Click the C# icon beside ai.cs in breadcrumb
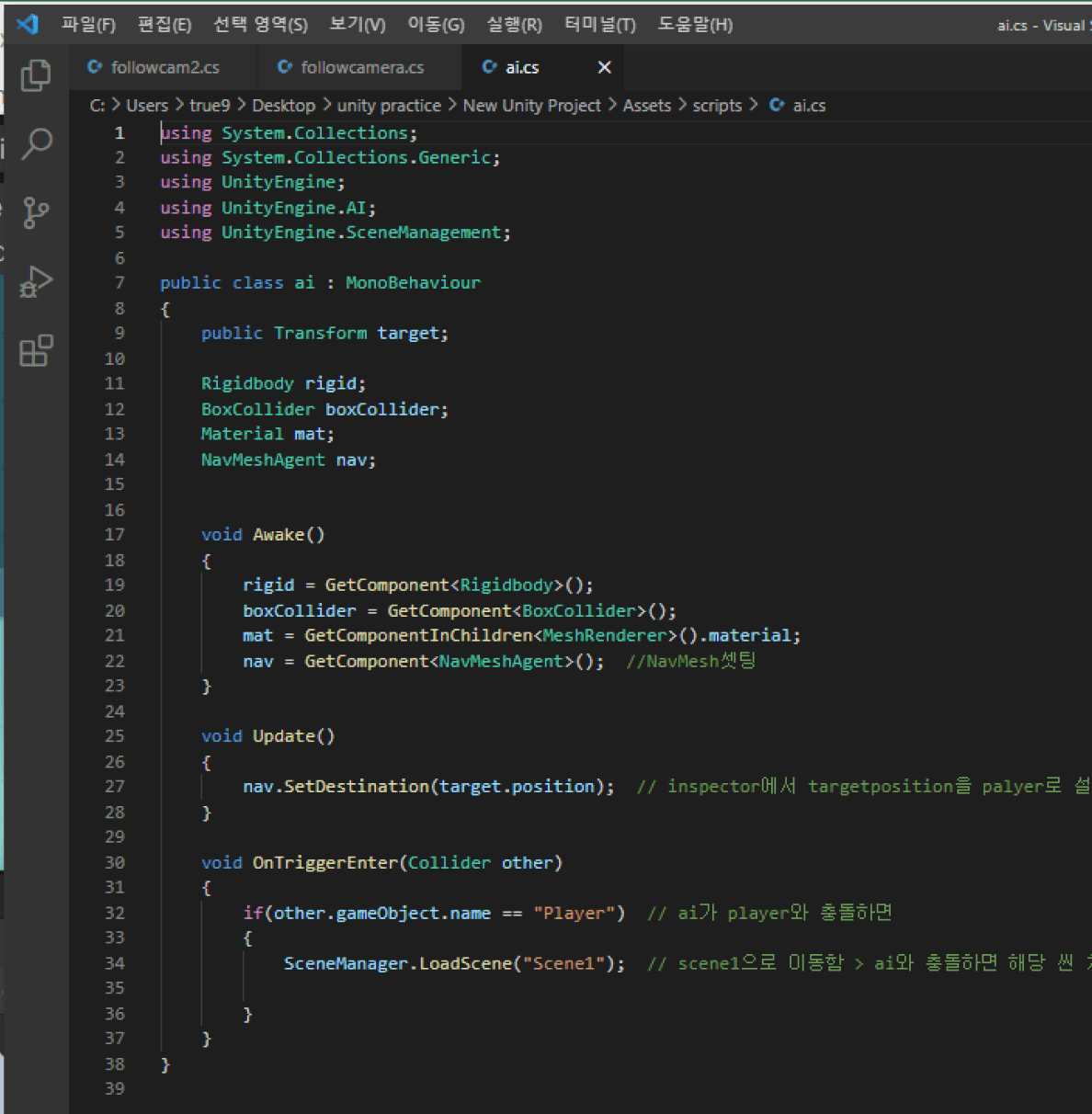The height and width of the screenshot is (1114, 1092). (777, 106)
